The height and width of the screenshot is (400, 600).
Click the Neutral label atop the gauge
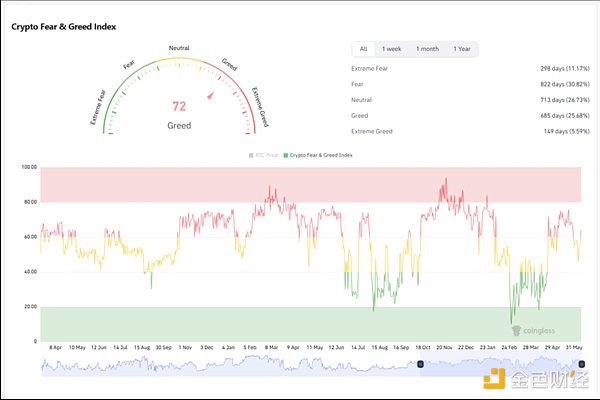[179, 48]
